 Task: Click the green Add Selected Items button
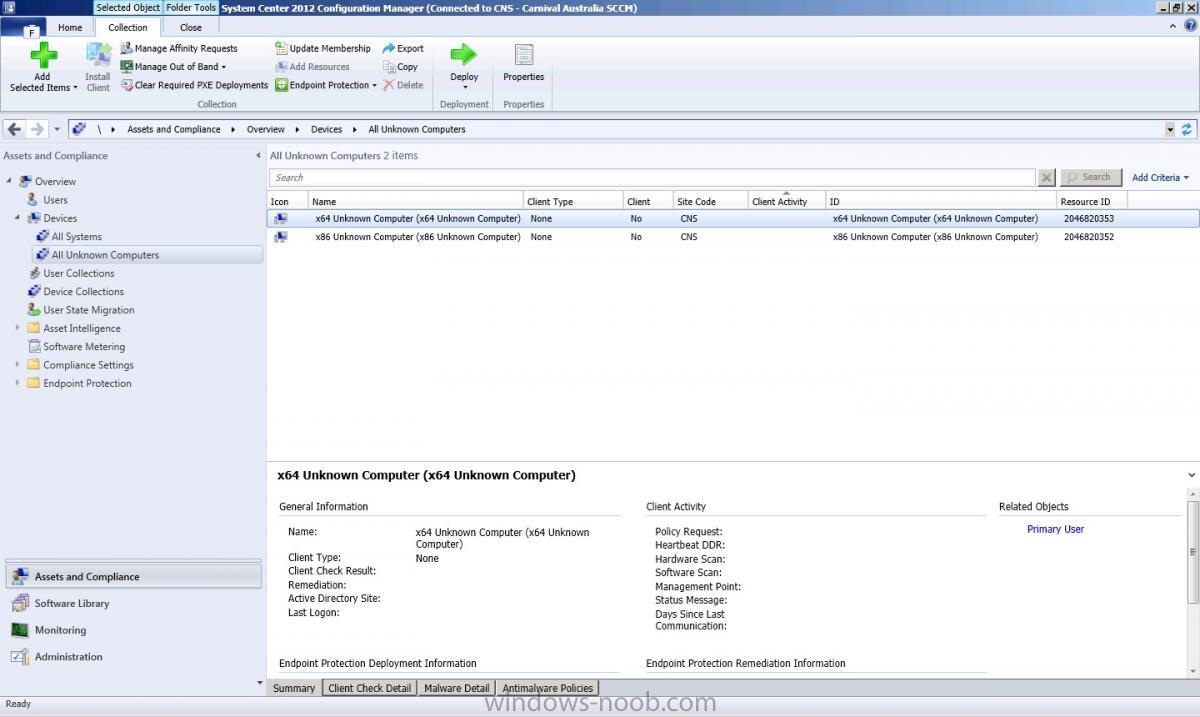tap(43, 68)
